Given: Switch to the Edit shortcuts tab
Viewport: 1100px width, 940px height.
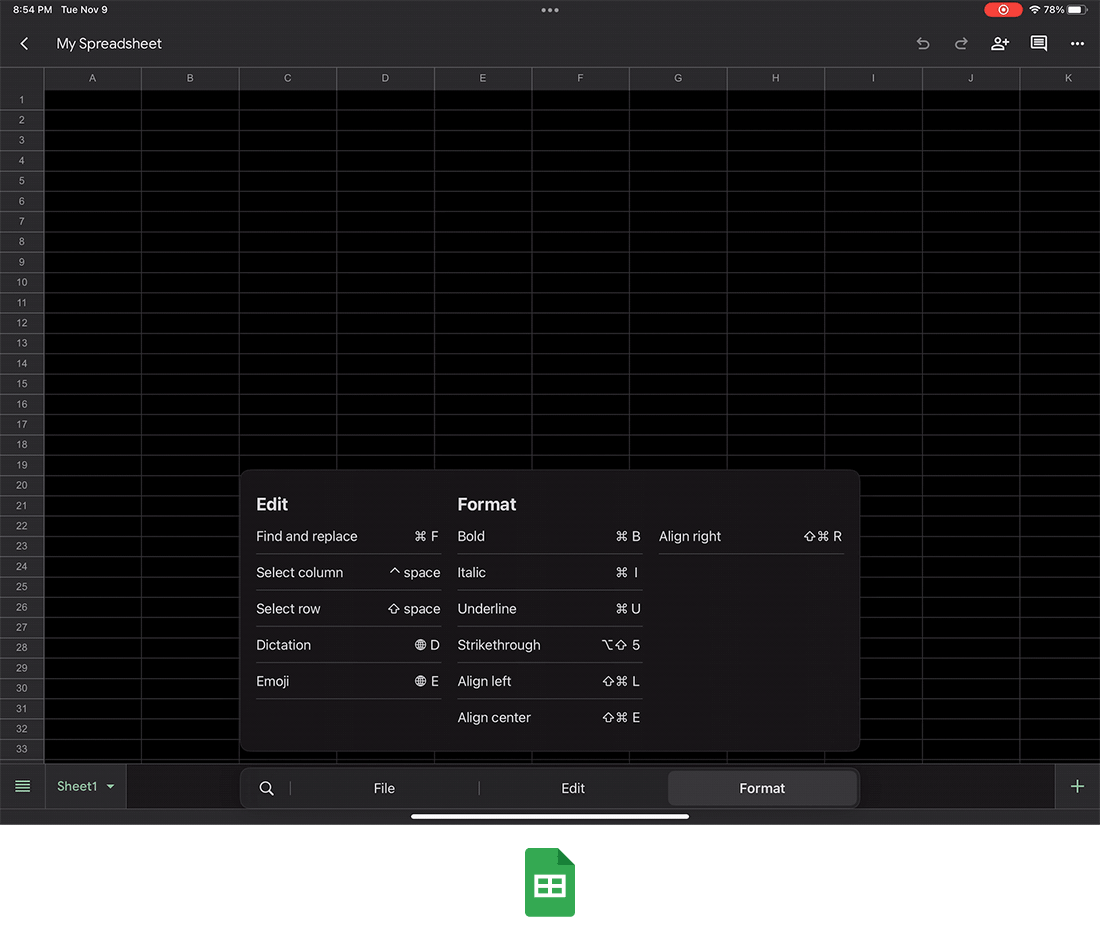Looking at the screenshot, I should click(573, 788).
